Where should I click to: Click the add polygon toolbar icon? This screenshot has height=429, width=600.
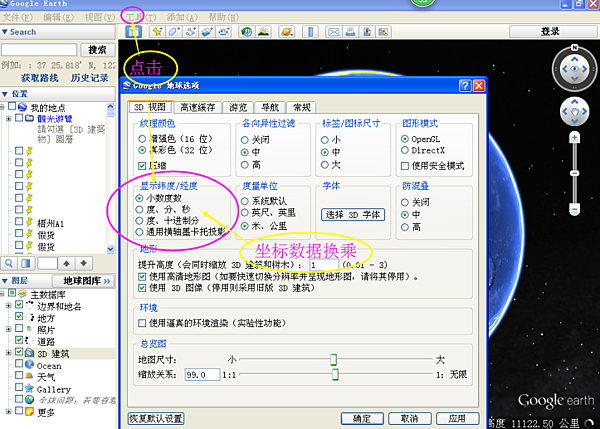(174, 32)
